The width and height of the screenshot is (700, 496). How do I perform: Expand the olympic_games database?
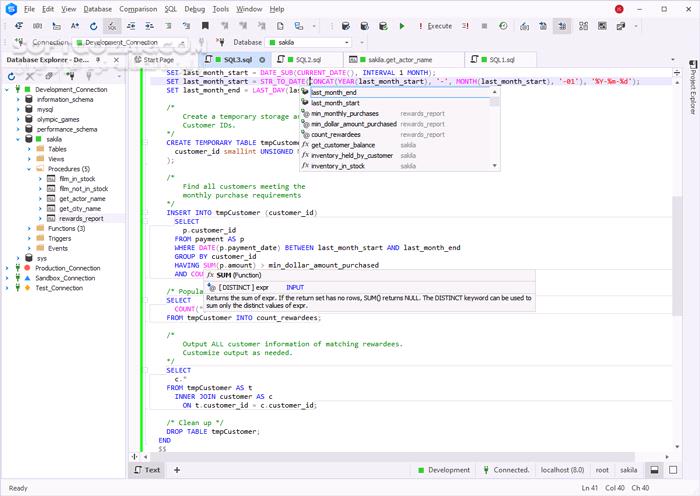coord(18,119)
